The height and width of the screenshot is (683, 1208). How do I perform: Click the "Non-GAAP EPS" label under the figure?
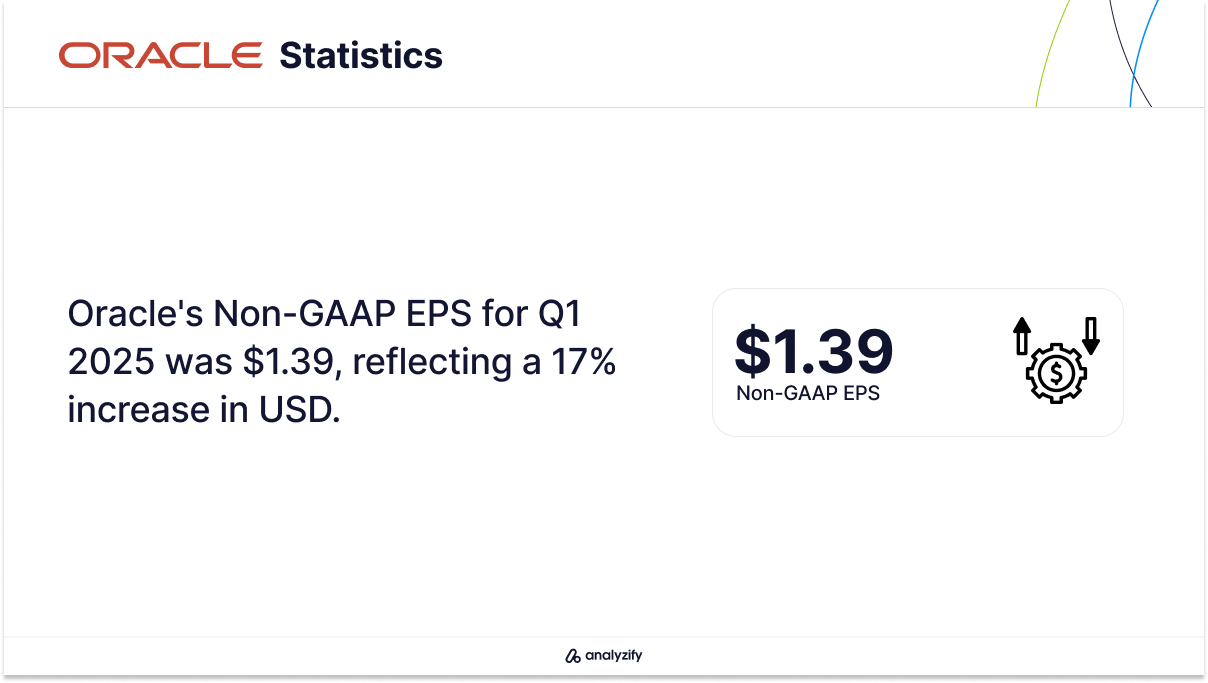coord(808,393)
